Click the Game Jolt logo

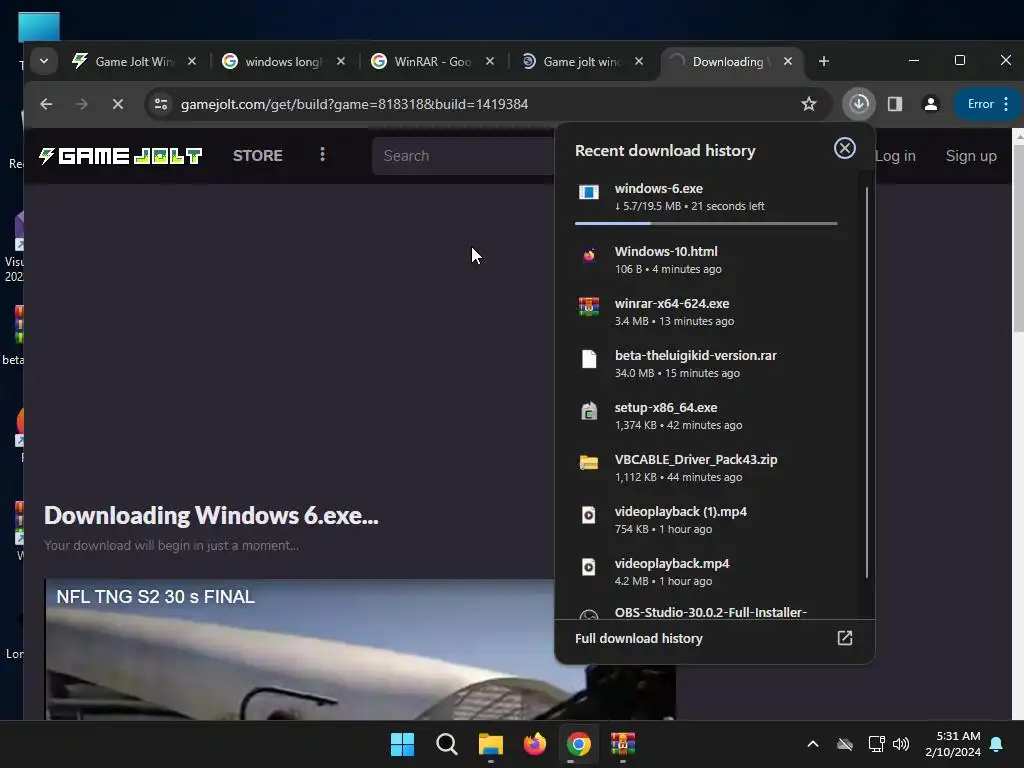(x=120, y=155)
